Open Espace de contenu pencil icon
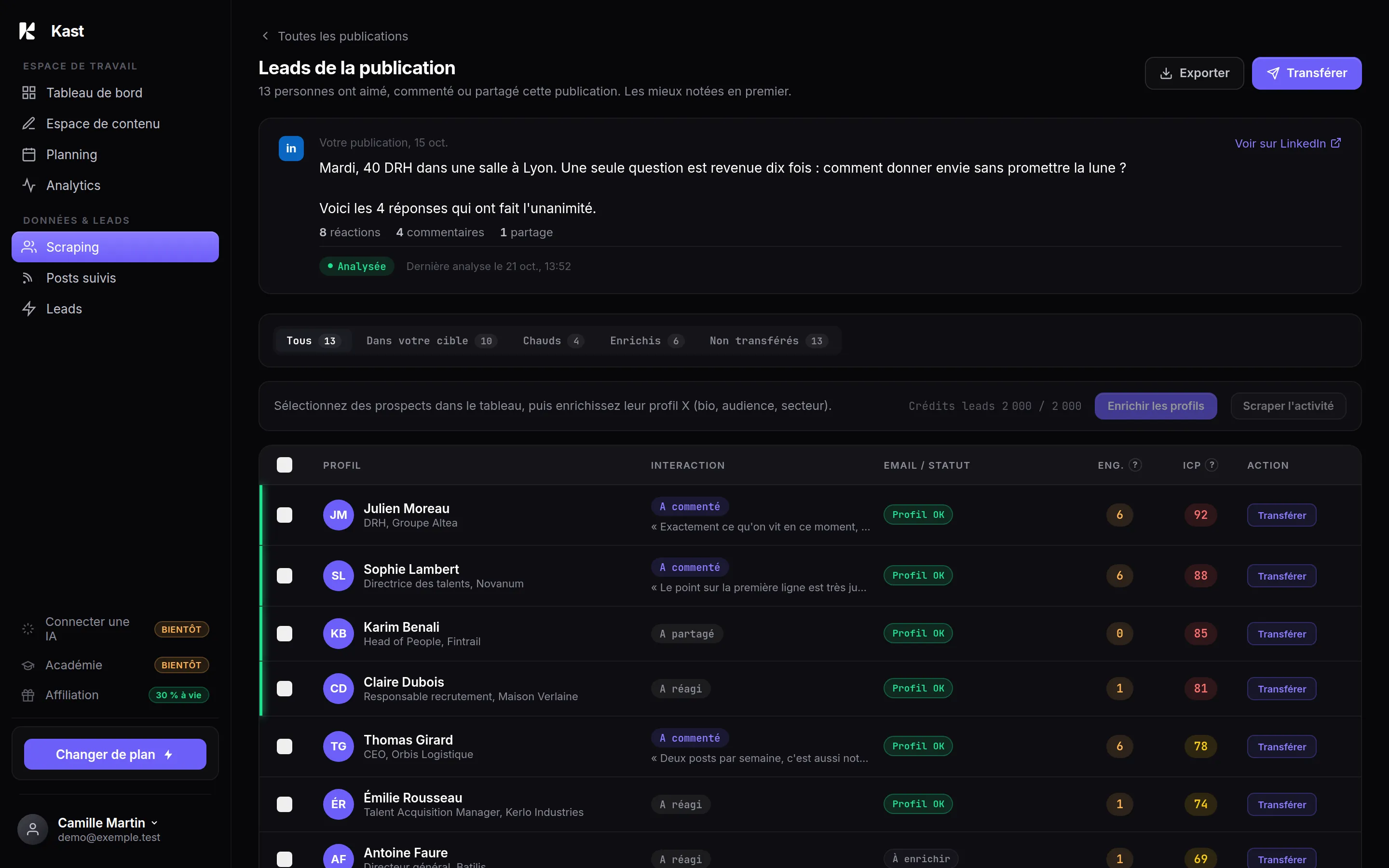The height and width of the screenshot is (868, 1389). [29, 123]
